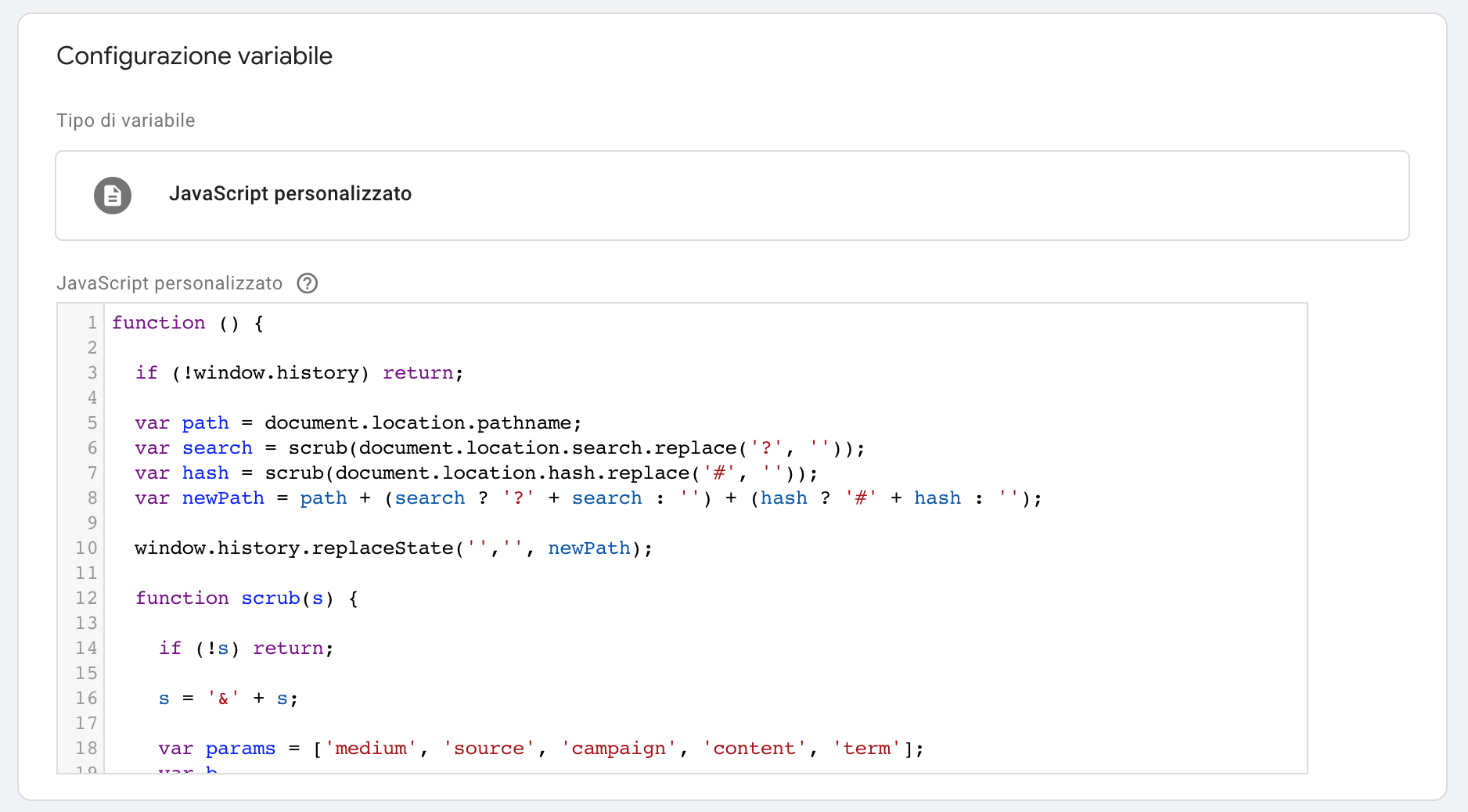Click the document.location.pathname code text
This screenshot has width=1468, height=812.
(x=423, y=423)
